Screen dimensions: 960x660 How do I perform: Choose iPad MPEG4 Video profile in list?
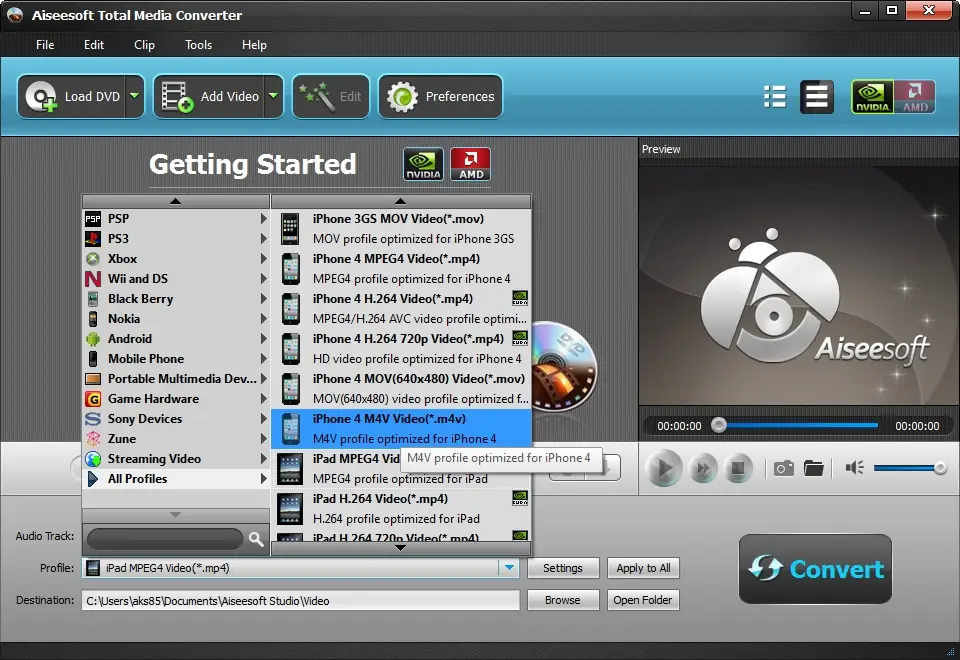[402, 469]
